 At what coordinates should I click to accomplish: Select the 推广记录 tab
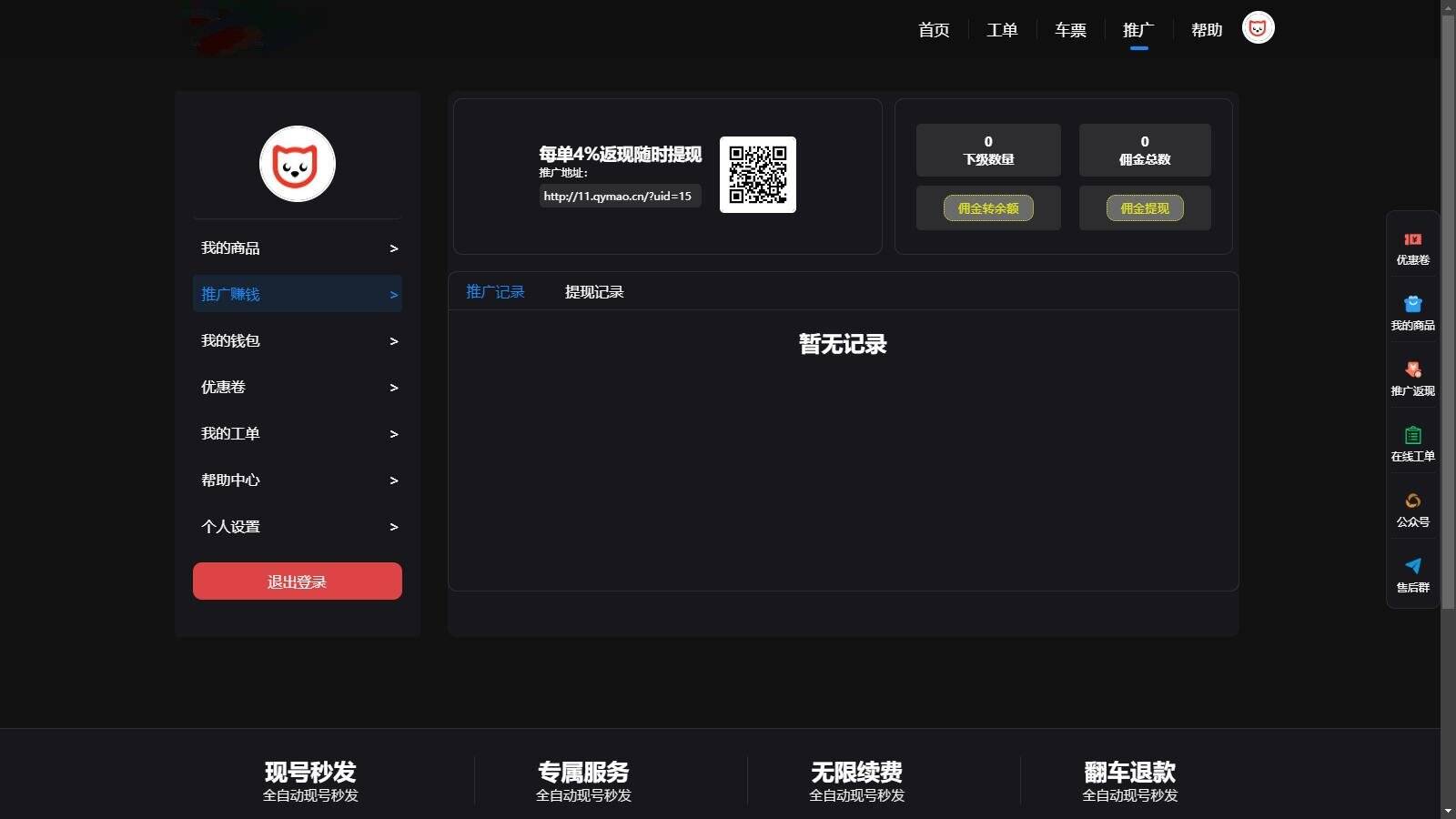click(x=495, y=292)
